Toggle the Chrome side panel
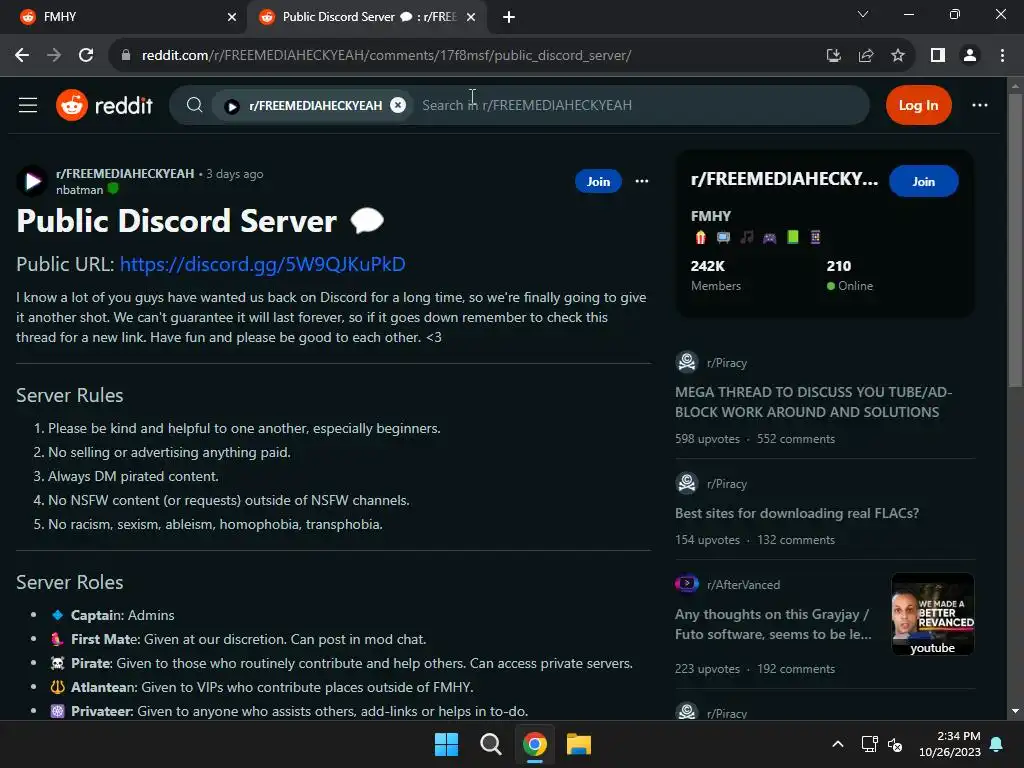 coord(938,56)
